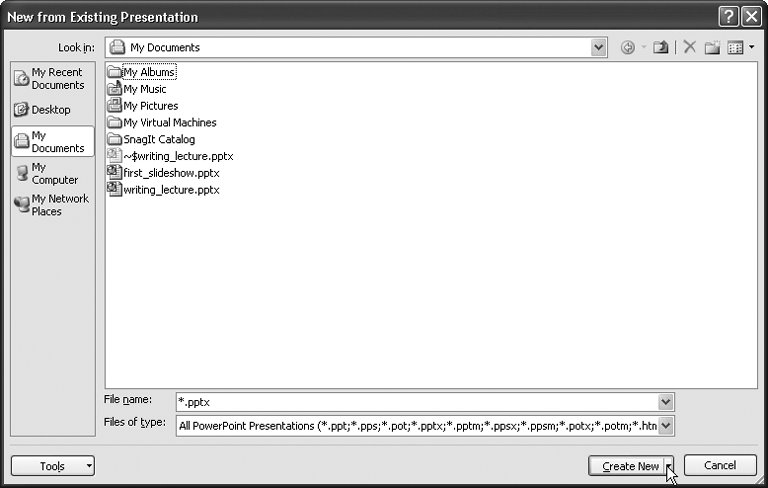Expand the Look in combo box

pyautogui.click(x=598, y=48)
